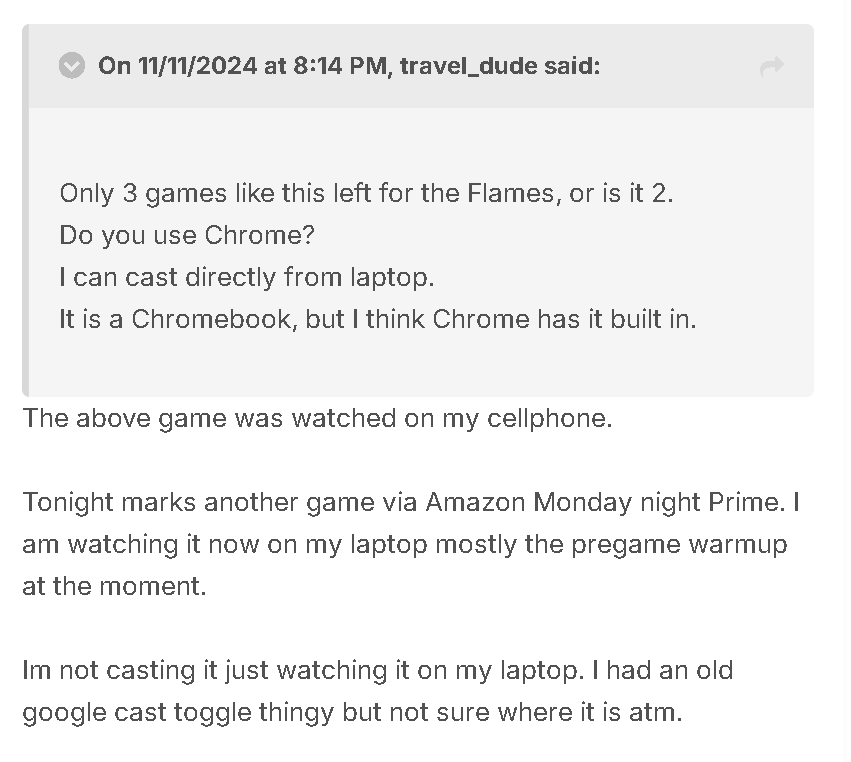Click the words "Amazon Monday night Prime"
Screen dimensions: 851x762
pyautogui.click(x=605, y=502)
